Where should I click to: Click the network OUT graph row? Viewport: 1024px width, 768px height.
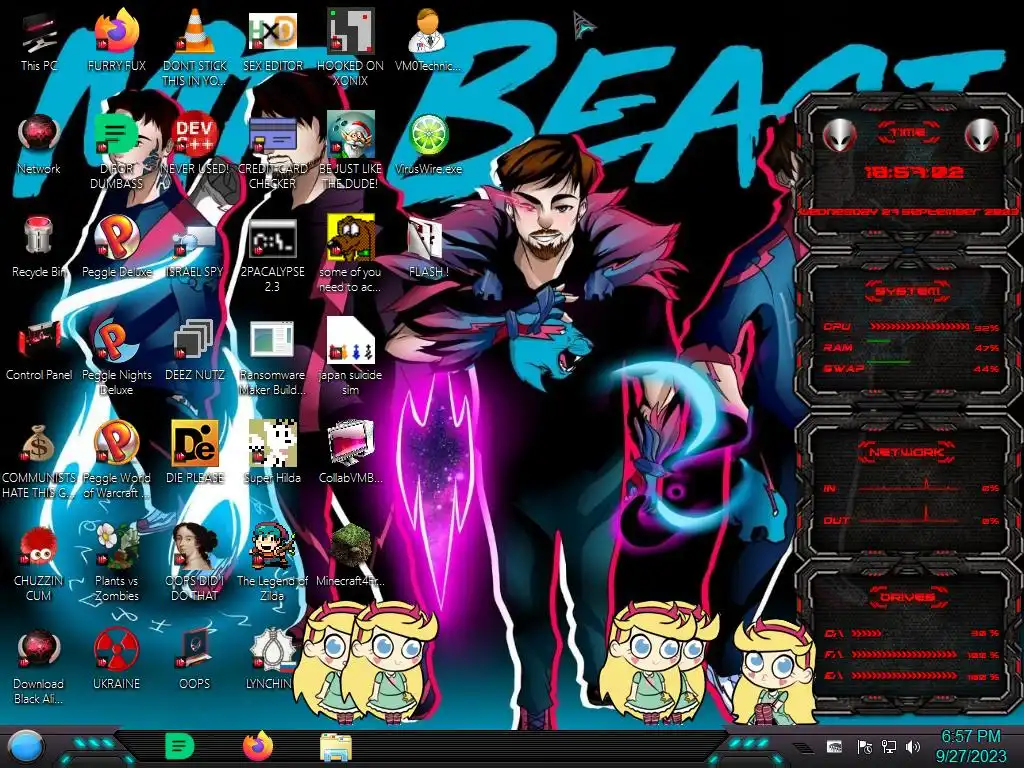[912, 519]
